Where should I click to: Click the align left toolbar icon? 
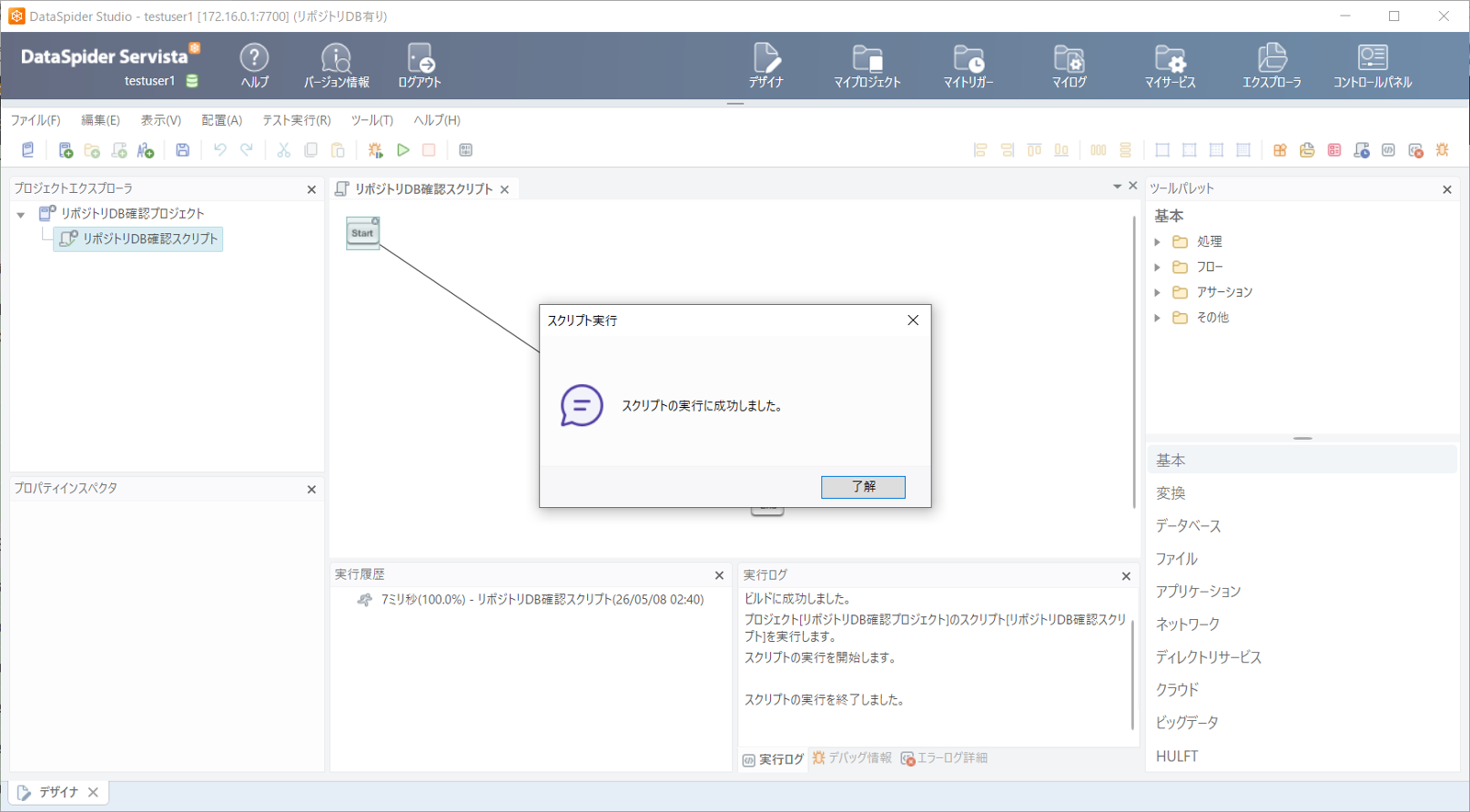tap(980, 150)
